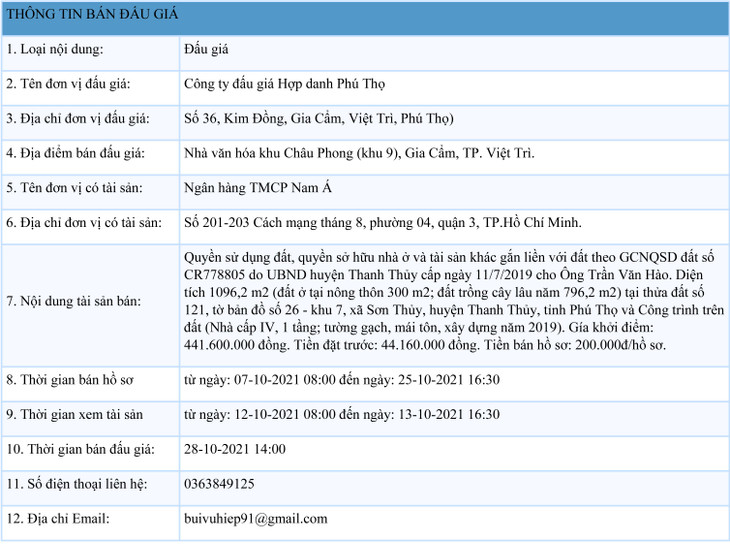Click the email address buivuhiep91@gmail.com
Image resolution: width=730 pixels, height=544 pixels.
click(x=256, y=518)
